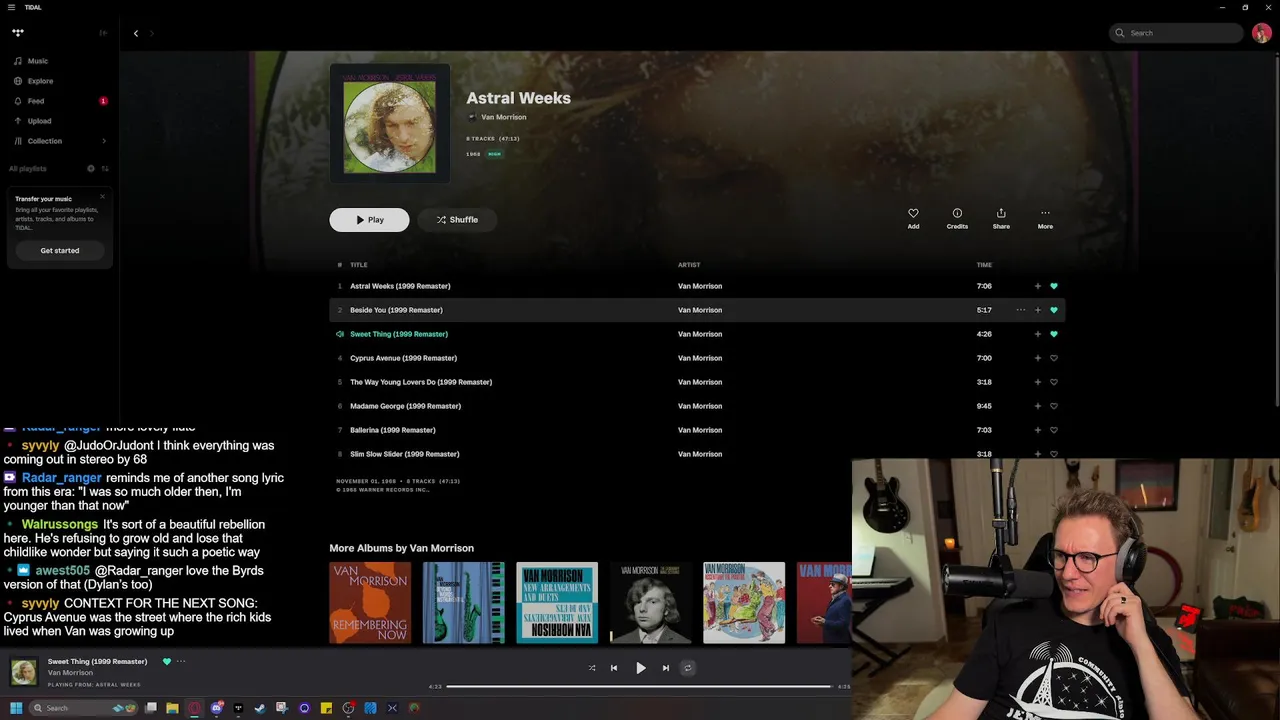
Task: Skip to previous track
Action: 614,668
